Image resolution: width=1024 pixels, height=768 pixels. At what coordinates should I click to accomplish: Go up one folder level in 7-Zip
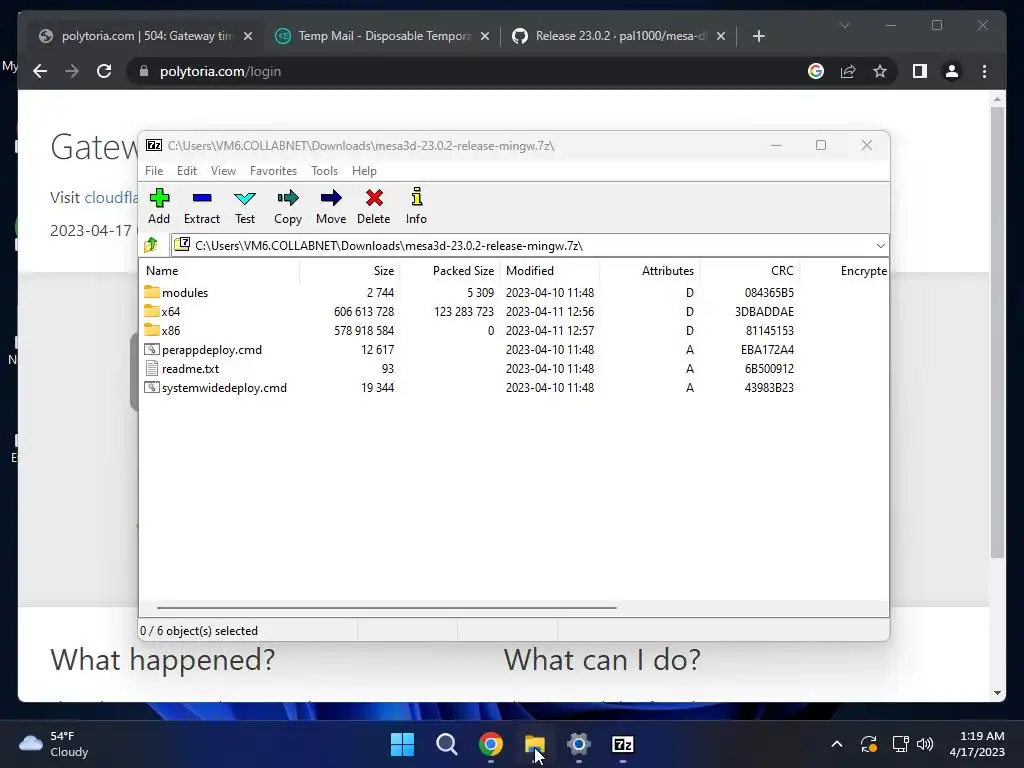pyautogui.click(x=152, y=245)
